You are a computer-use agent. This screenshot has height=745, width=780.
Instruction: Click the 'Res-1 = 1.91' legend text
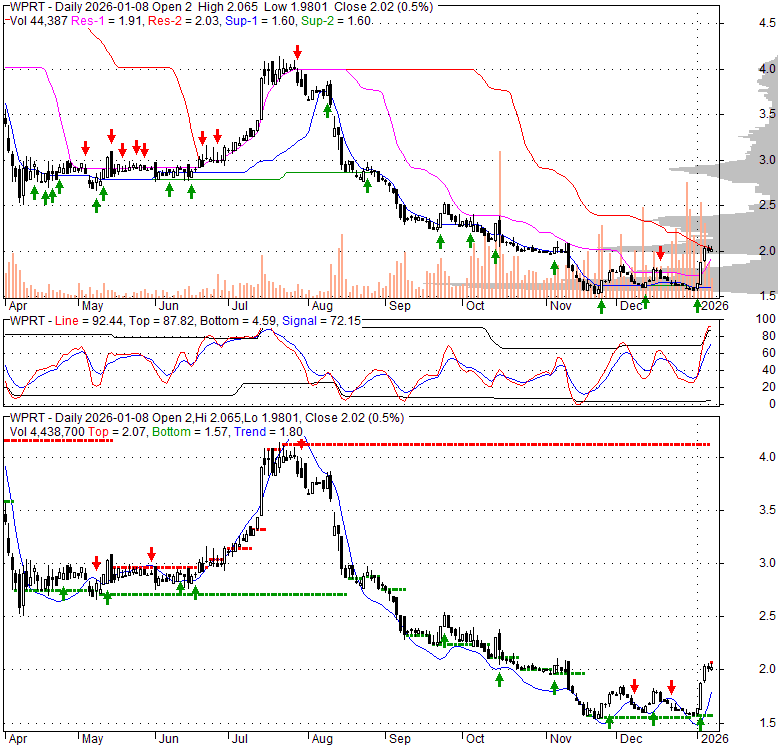point(106,21)
